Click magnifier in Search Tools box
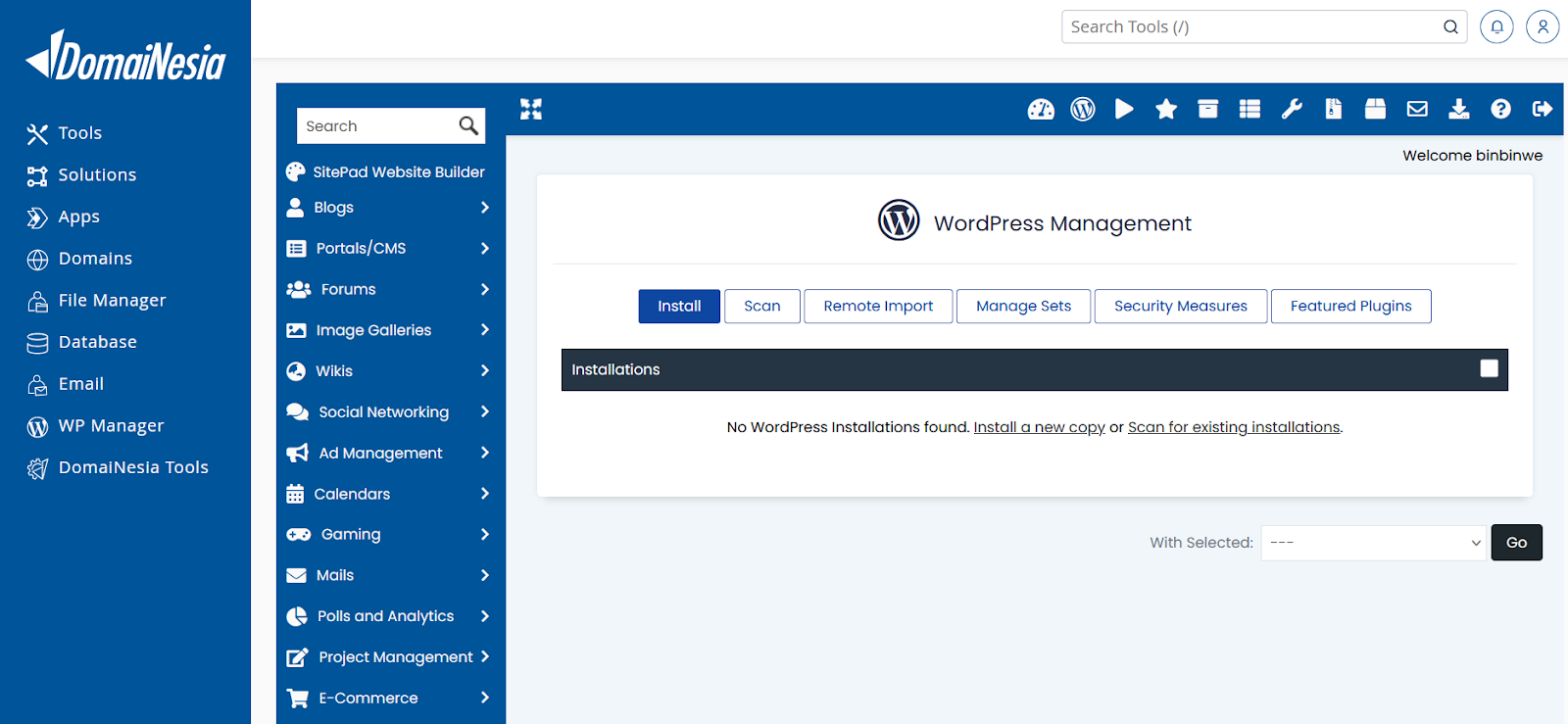This screenshot has height=724, width=1568. tap(1450, 26)
